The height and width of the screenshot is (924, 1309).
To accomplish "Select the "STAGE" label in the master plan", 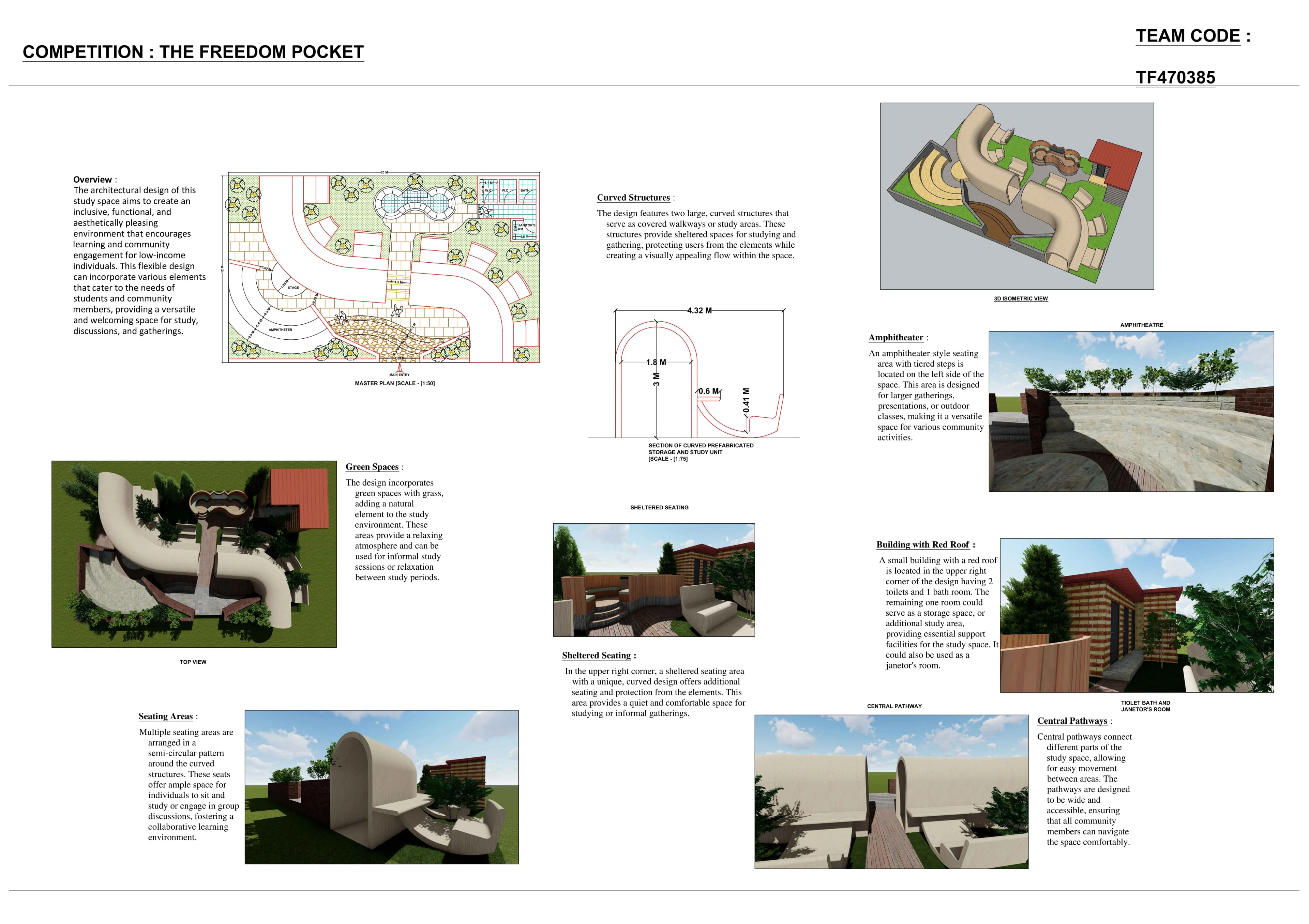I will [293, 288].
